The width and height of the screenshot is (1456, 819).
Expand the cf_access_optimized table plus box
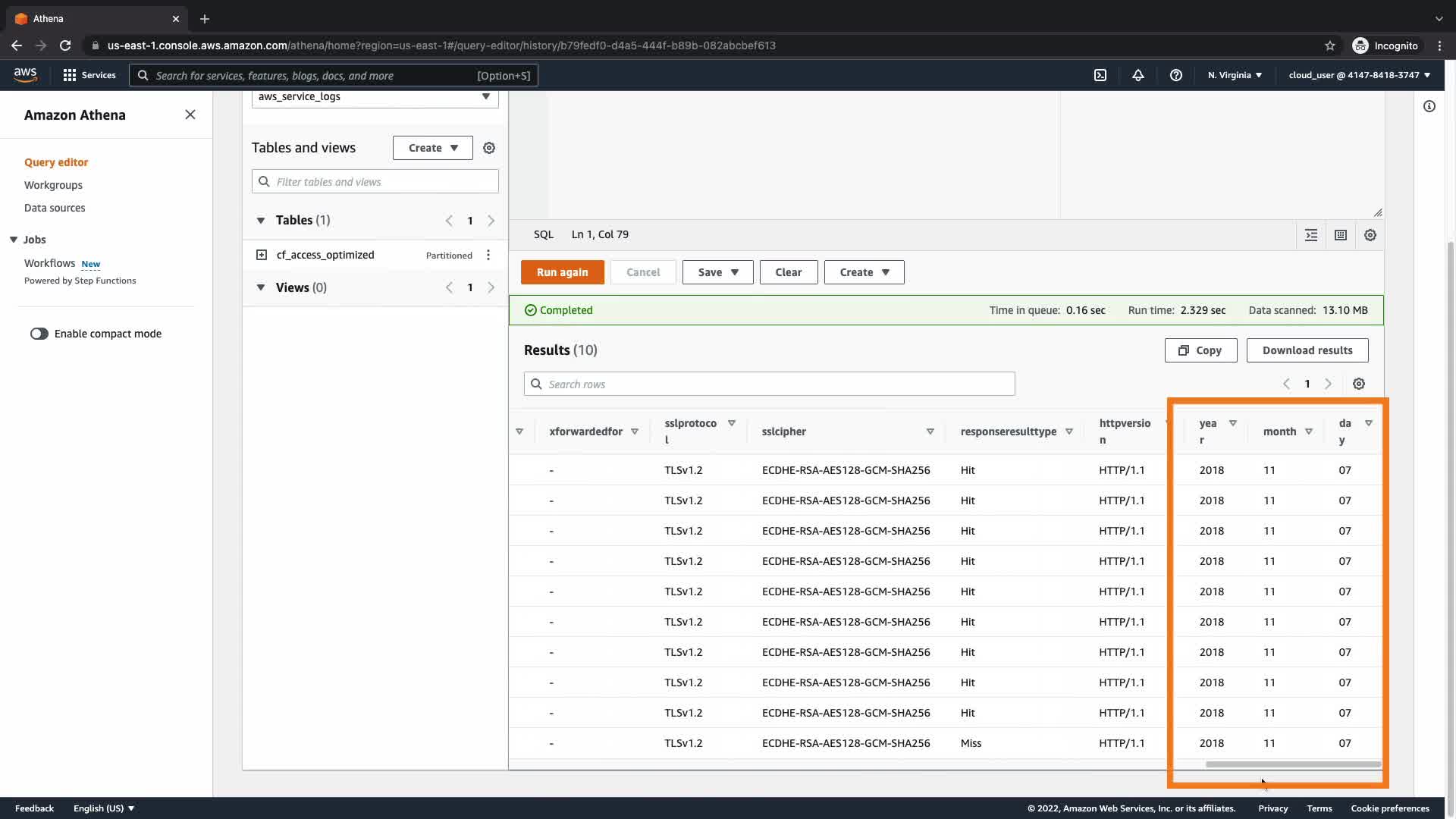pos(262,255)
